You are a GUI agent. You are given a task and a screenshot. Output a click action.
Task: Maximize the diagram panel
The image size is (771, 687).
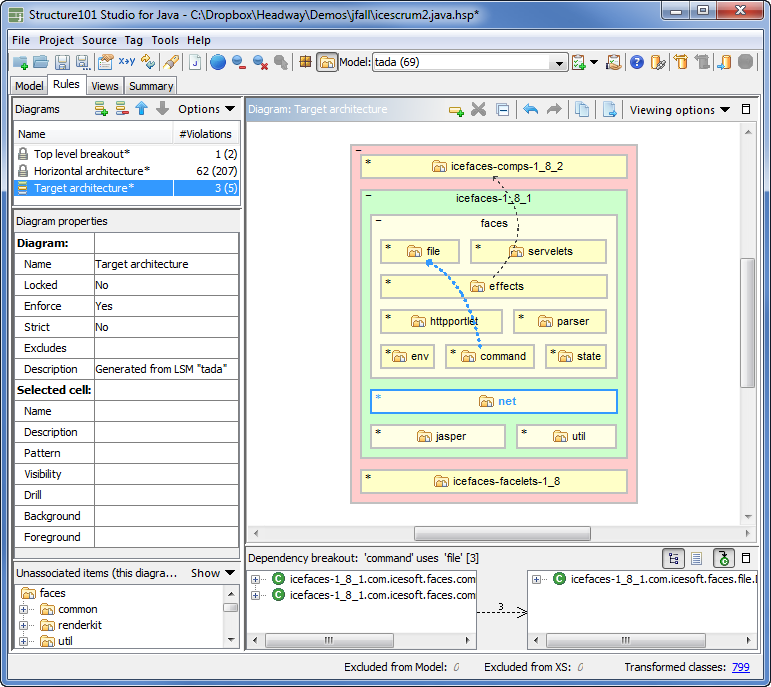click(746, 109)
